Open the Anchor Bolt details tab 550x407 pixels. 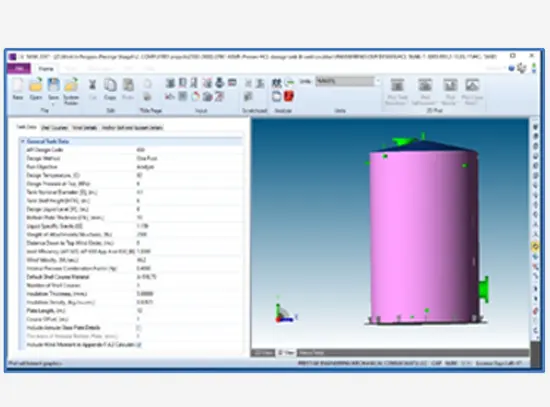[x=132, y=128]
